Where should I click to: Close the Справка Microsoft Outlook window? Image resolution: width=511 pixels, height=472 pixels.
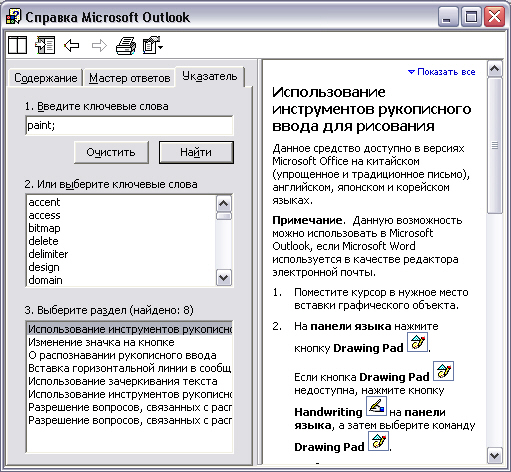pos(494,17)
